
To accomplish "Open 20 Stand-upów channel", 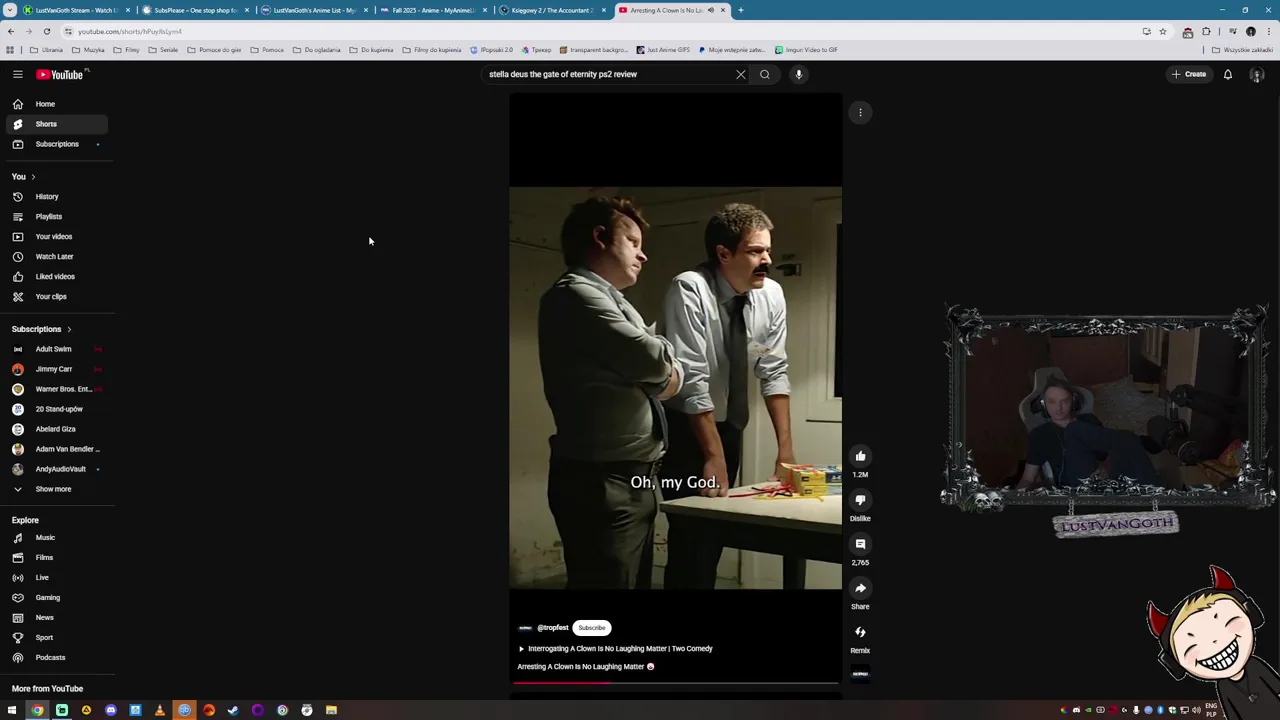I will tap(56, 409).
